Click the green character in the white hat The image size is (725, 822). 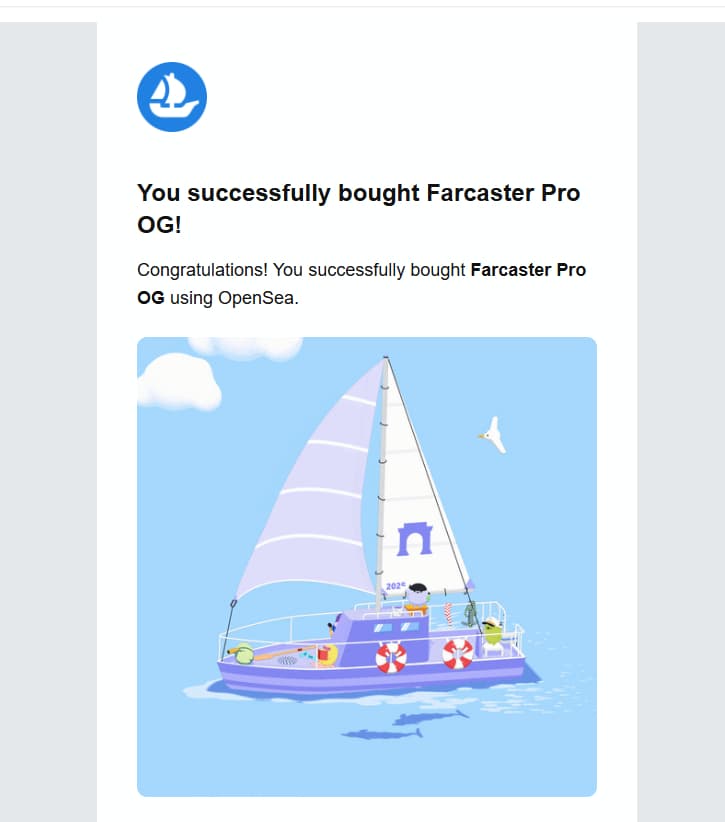pos(491,630)
